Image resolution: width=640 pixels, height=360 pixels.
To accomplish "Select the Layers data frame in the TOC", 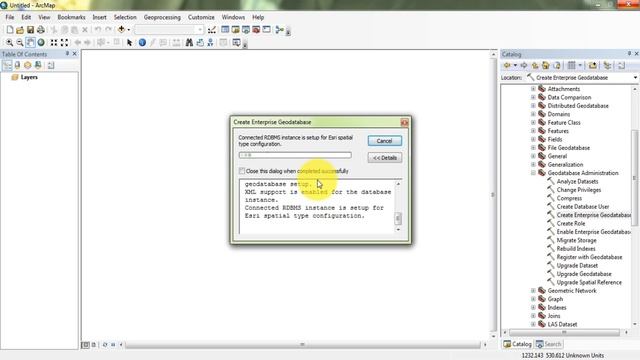I will [29, 77].
